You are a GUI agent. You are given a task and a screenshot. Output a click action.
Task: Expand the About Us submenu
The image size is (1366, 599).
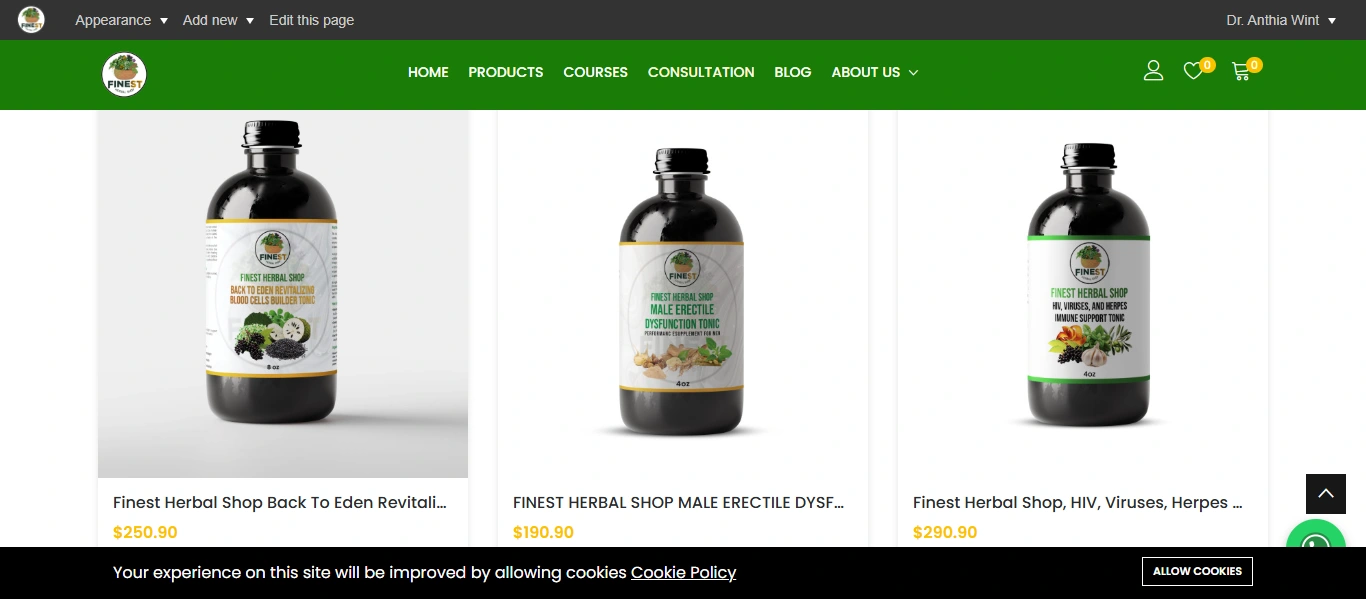(875, 72)
